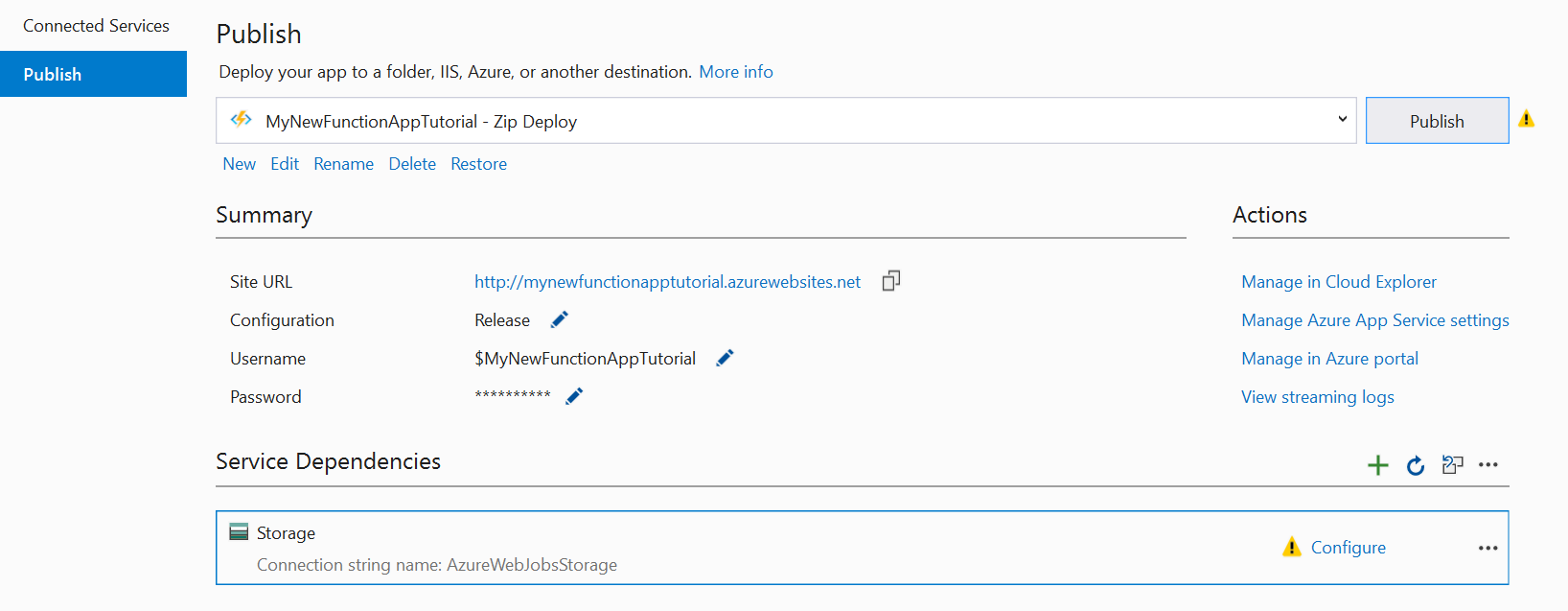The height and width of the screenshot is (611, 1568).
Task: Open the mynewfunctionapptutorial site URL
Action: (667, 282)
